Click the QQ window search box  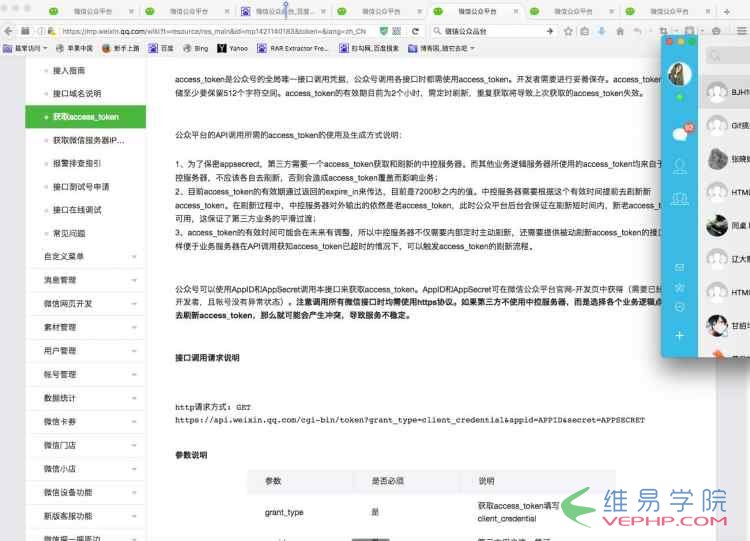pyautogui.click(x=728, y=56)
